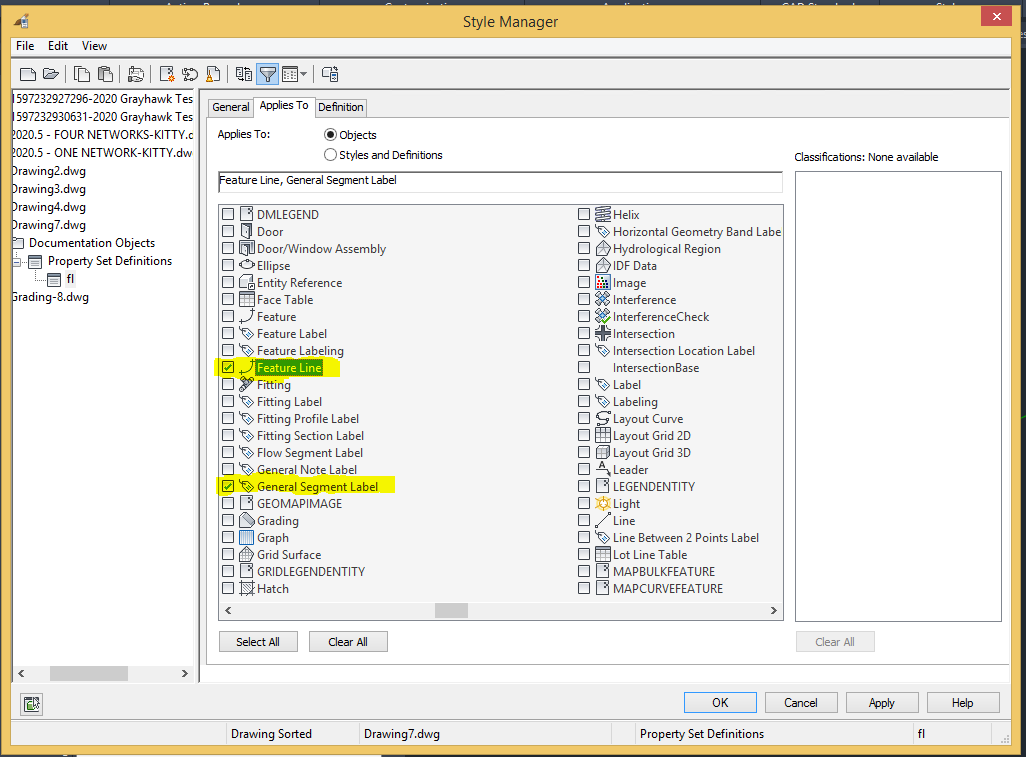Check the Lot Line Table checkbox
The height and width of the screenshot is (757, 1026).
[584, 555]
